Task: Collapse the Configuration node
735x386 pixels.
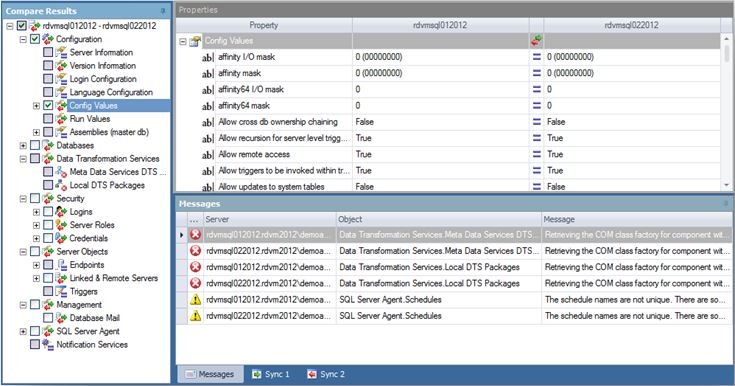Action: (23, 39)
